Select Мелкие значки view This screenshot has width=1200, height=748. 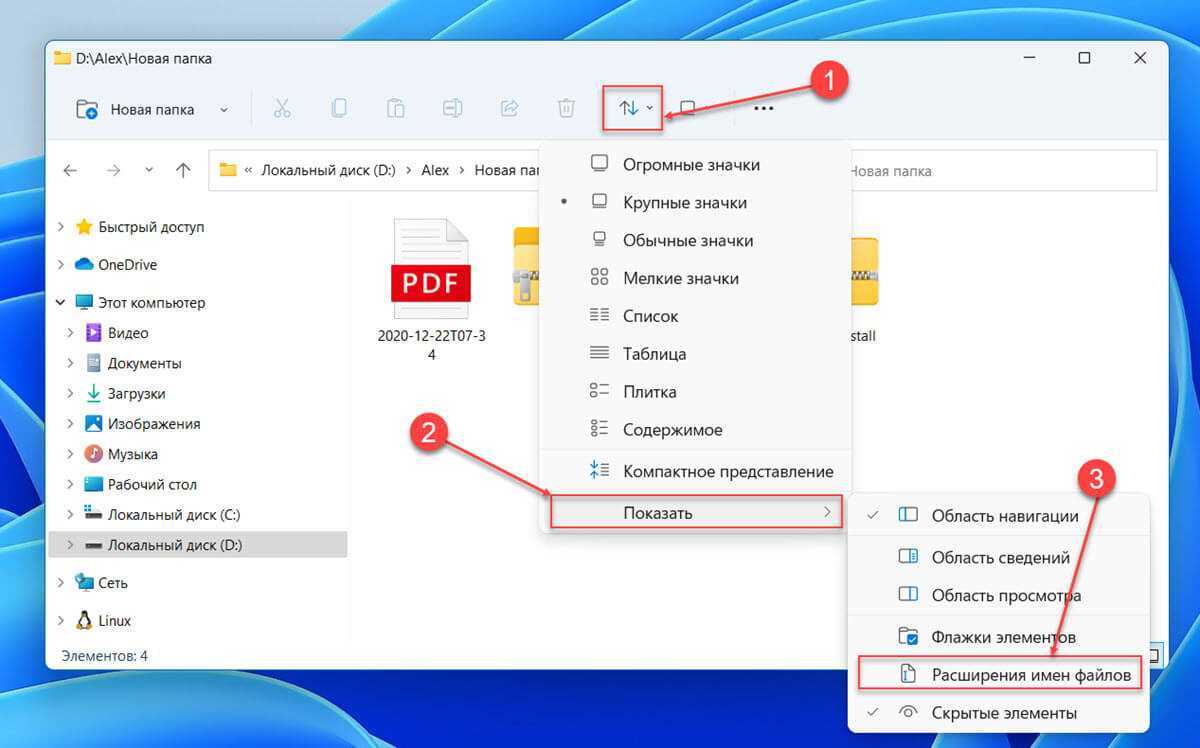click(x=695, y=278)
